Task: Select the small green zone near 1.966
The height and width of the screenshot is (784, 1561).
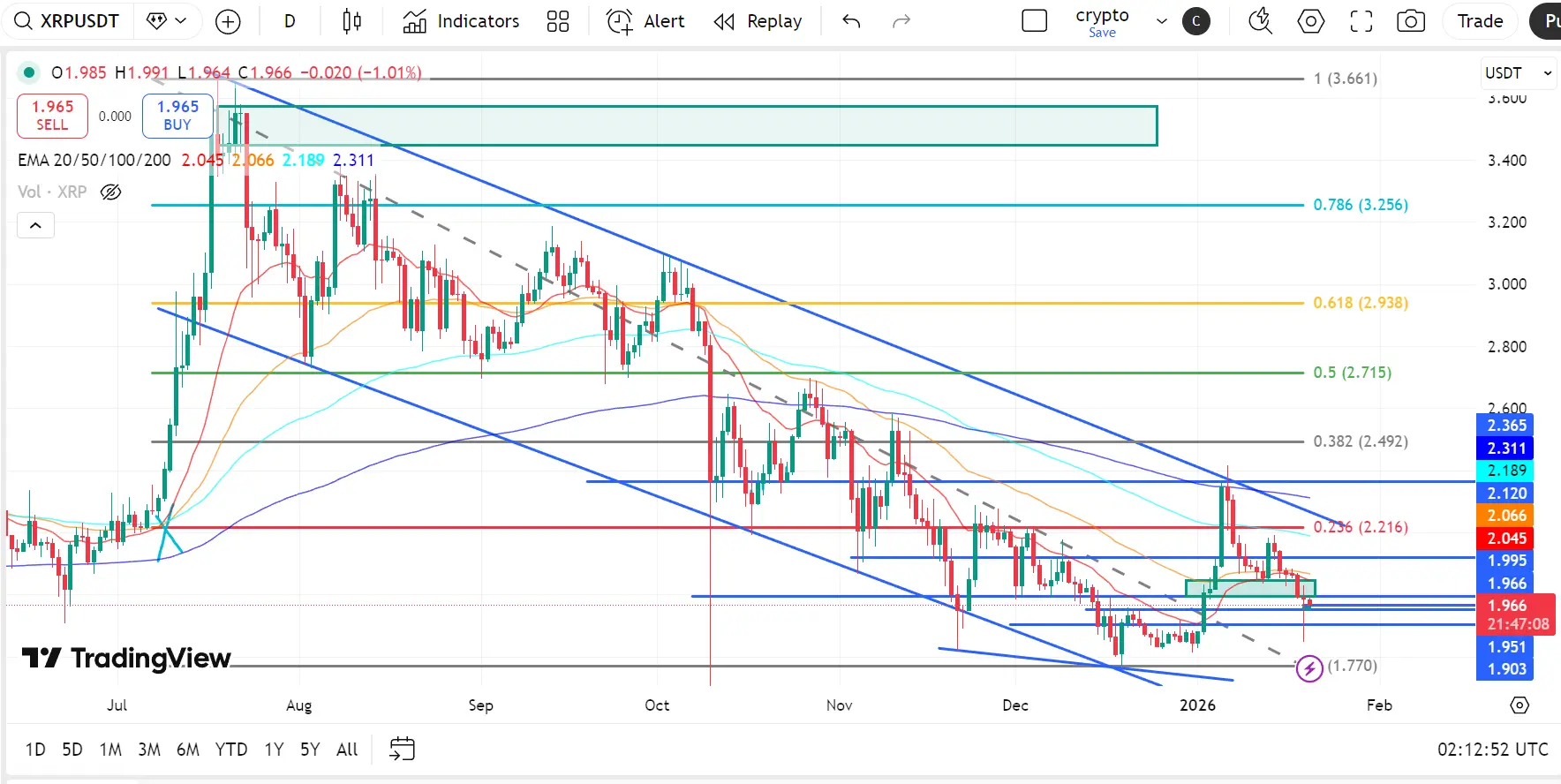Action: (x=1250, y=588)
